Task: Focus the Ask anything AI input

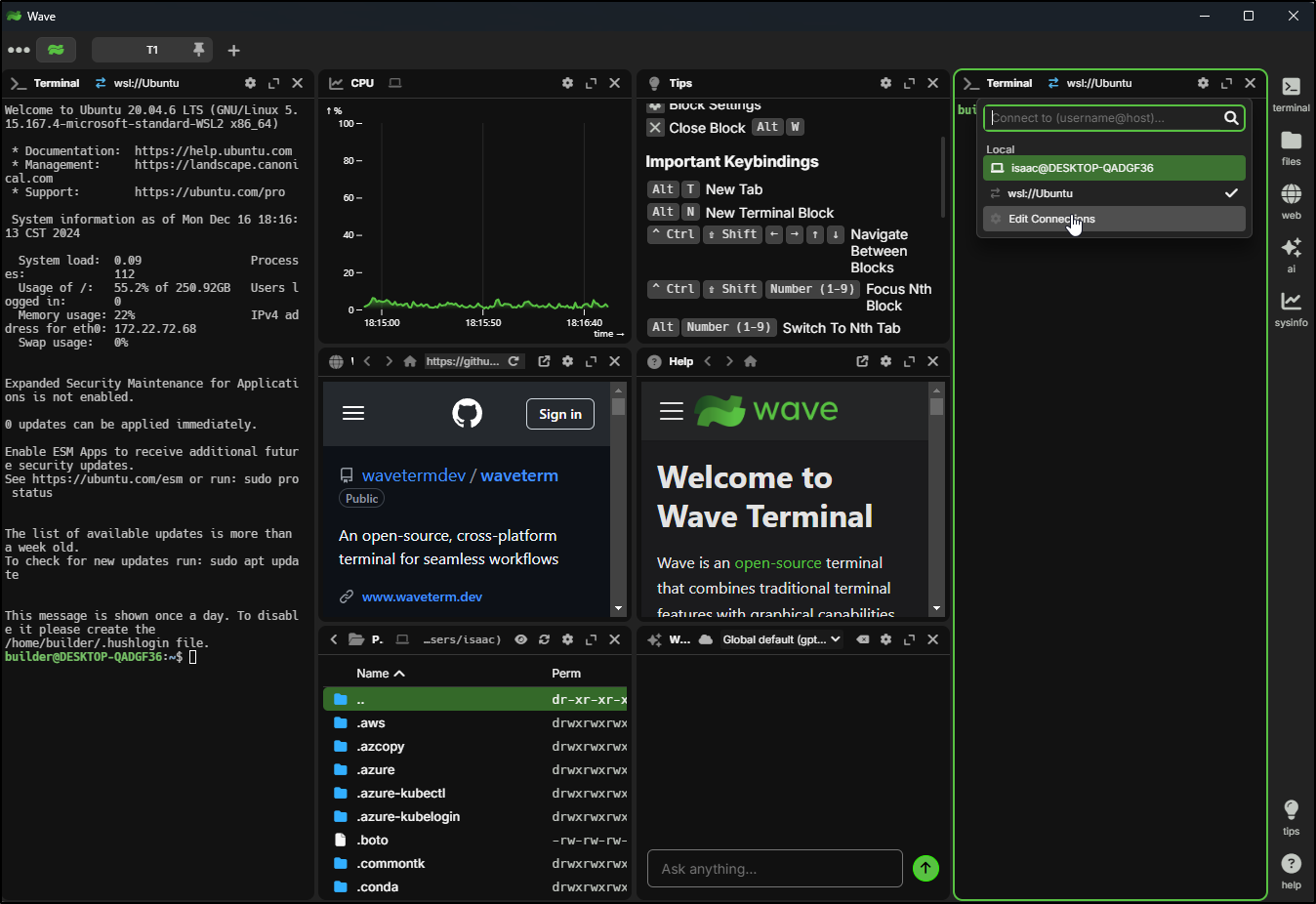Action: (774, 868)
